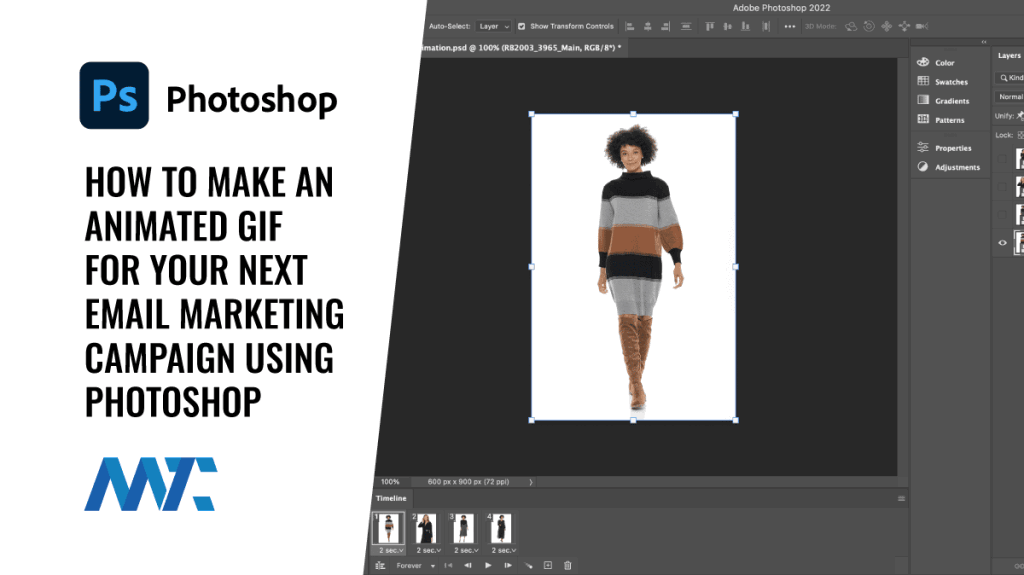This screenshot has width=1024, height=575.
Task: Collapse the panel dock with double-arrow icon
Action: click(x=984, y=42)
